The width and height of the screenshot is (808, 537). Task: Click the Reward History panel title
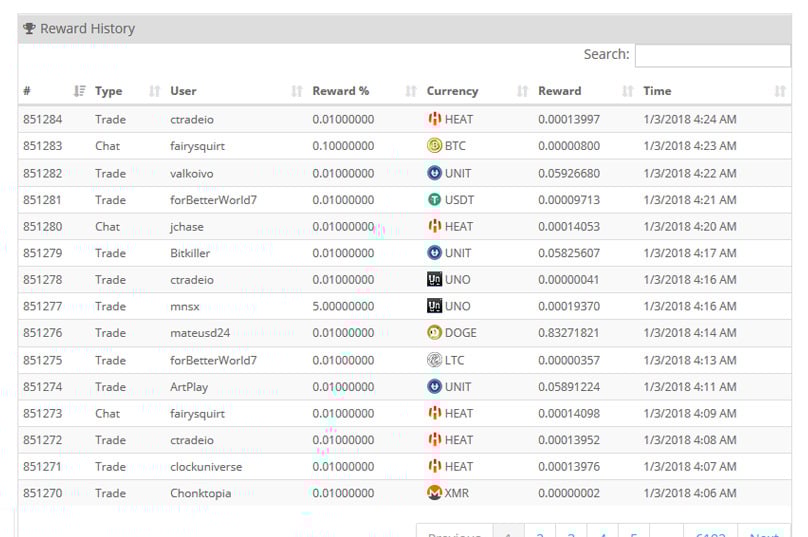[x=88, y=28]
